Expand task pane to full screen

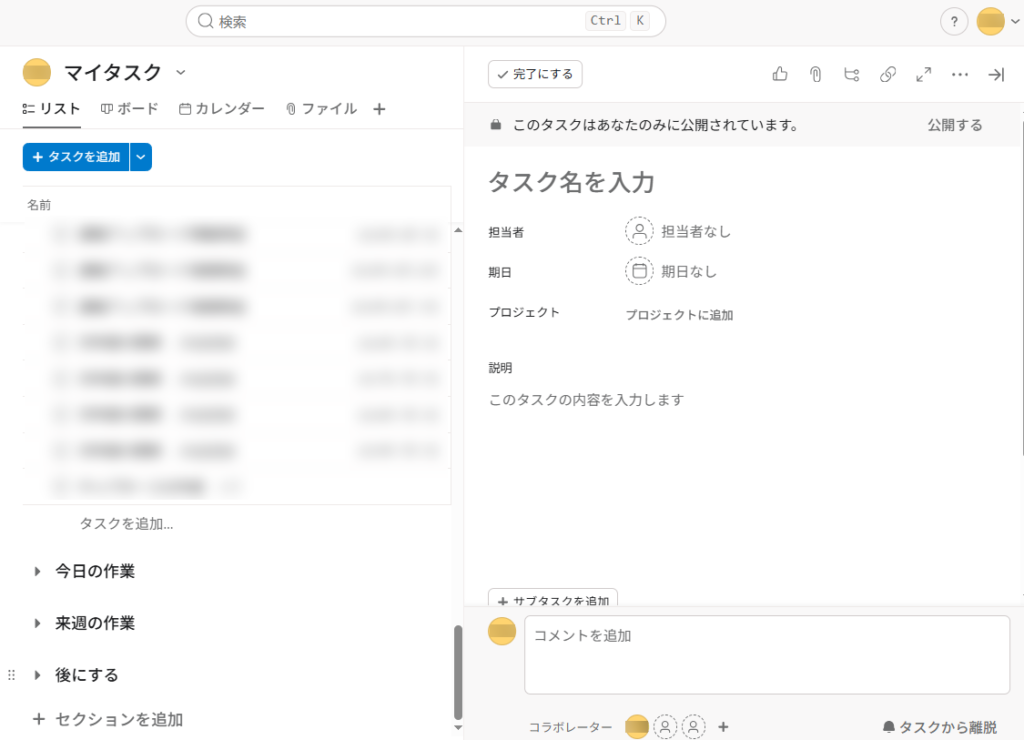coord(924,74)
